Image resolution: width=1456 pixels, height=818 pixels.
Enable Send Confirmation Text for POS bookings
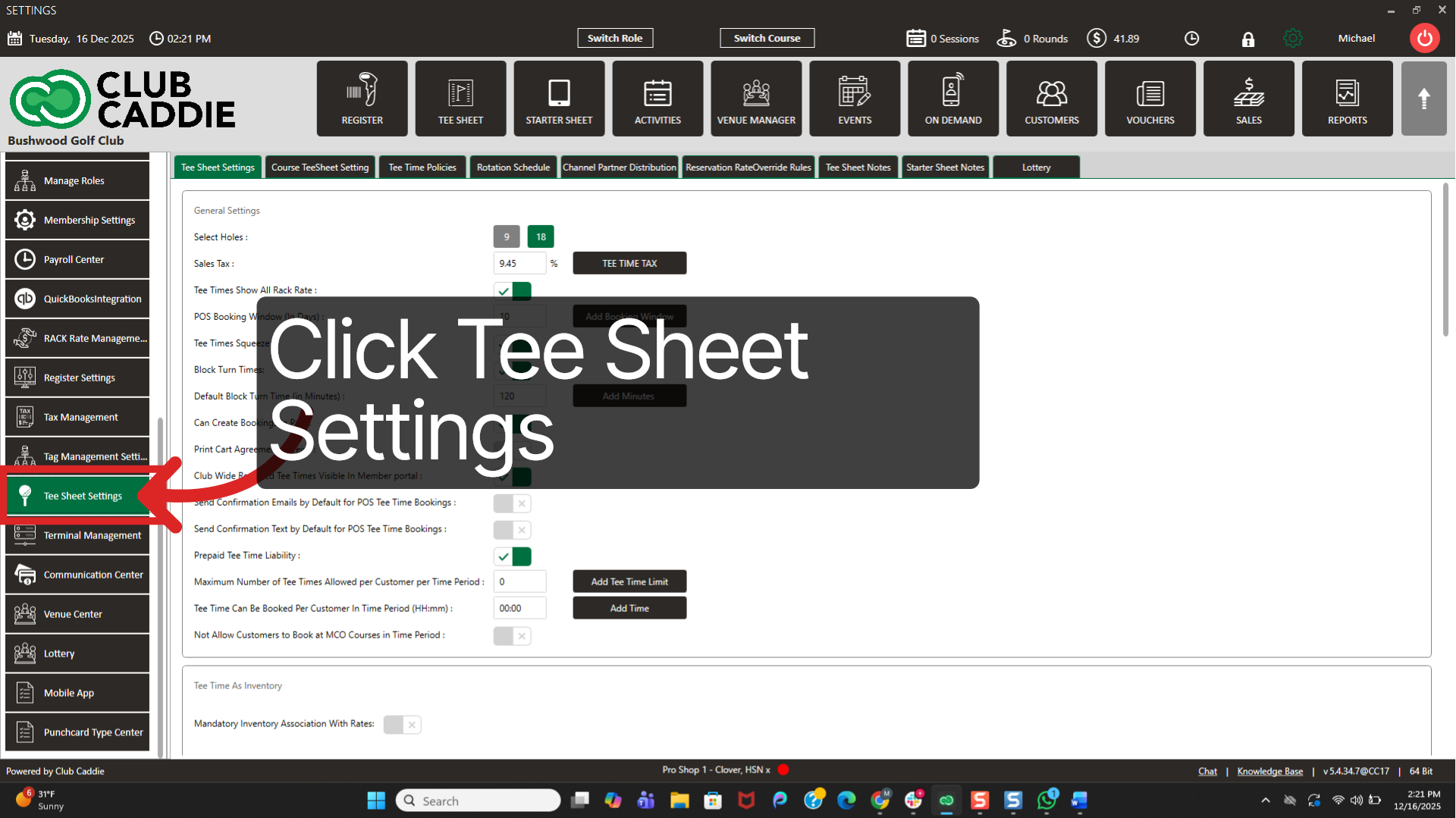[512, 529]
